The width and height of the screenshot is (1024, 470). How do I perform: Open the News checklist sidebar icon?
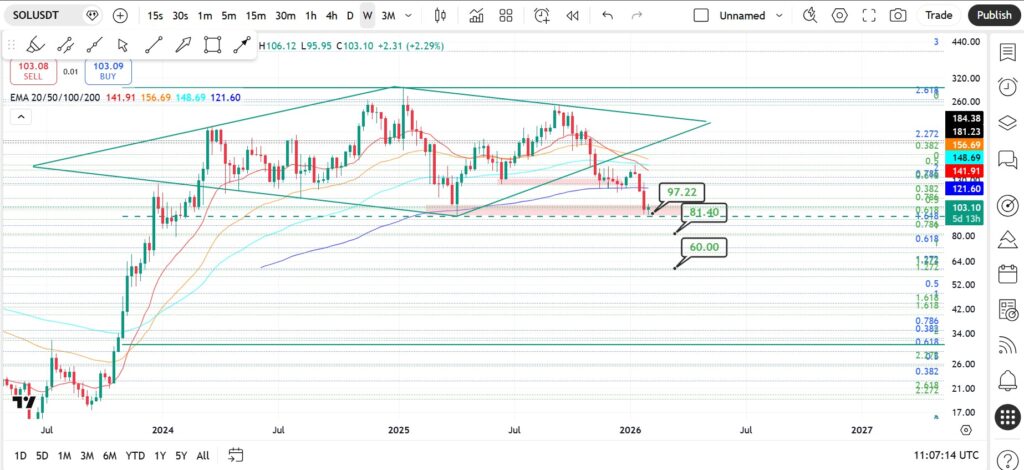point(1007,309)
